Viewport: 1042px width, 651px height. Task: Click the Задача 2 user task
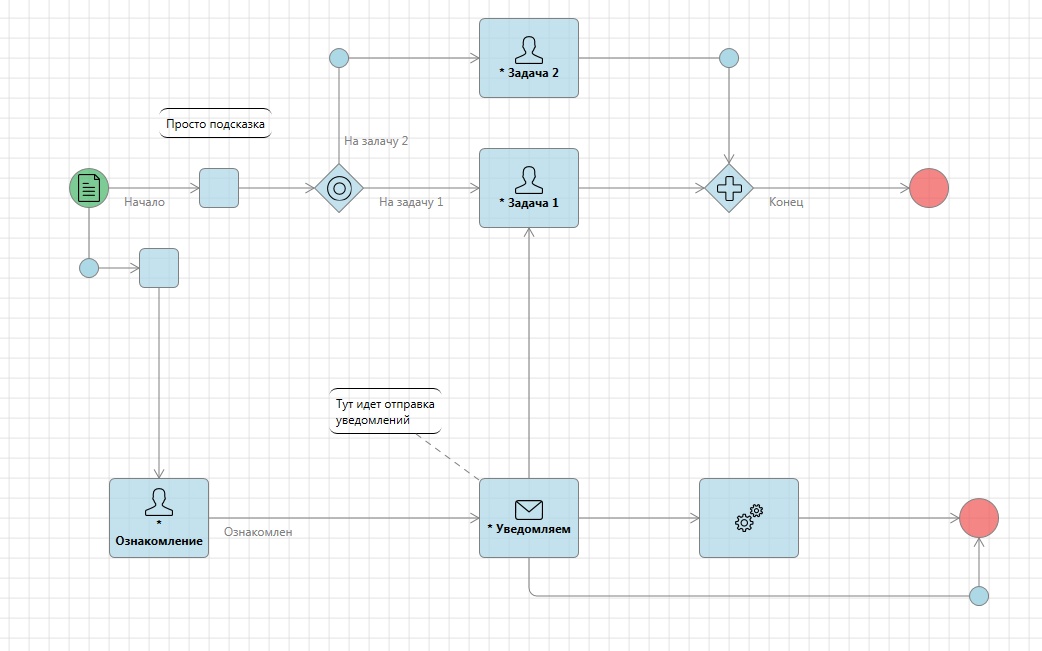(529, 58)
